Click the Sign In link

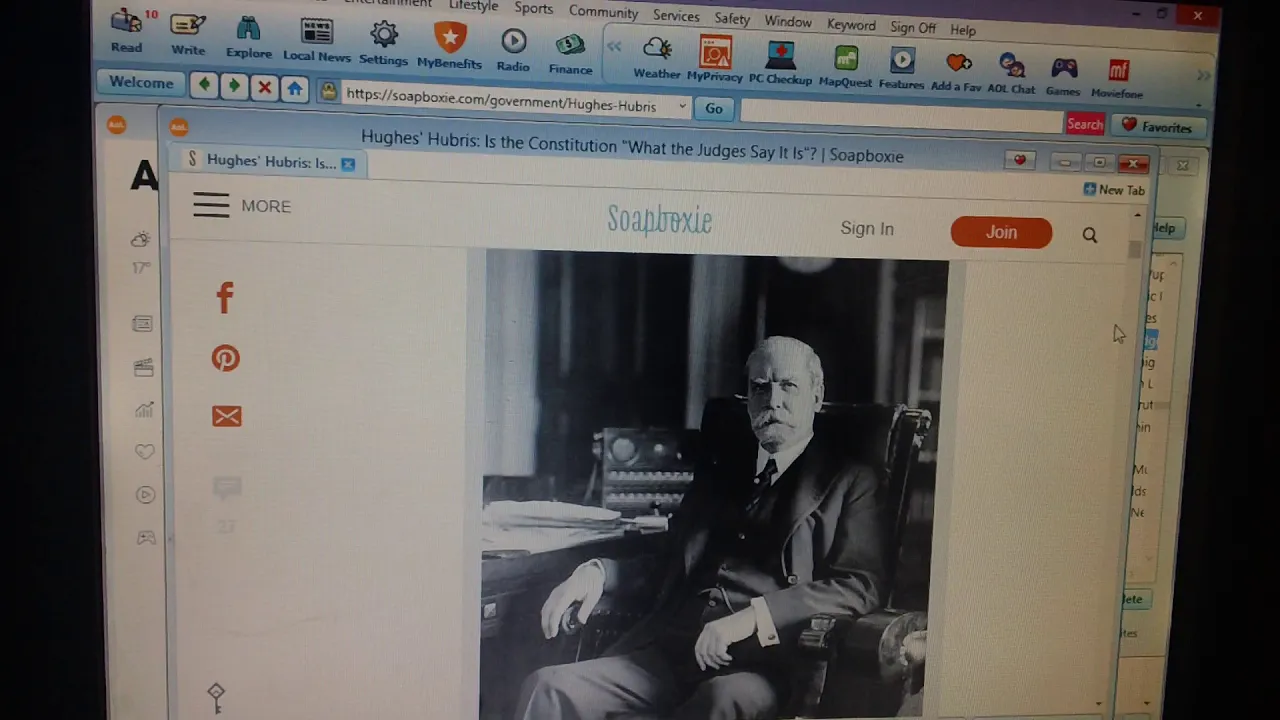[x=867, y=229]
